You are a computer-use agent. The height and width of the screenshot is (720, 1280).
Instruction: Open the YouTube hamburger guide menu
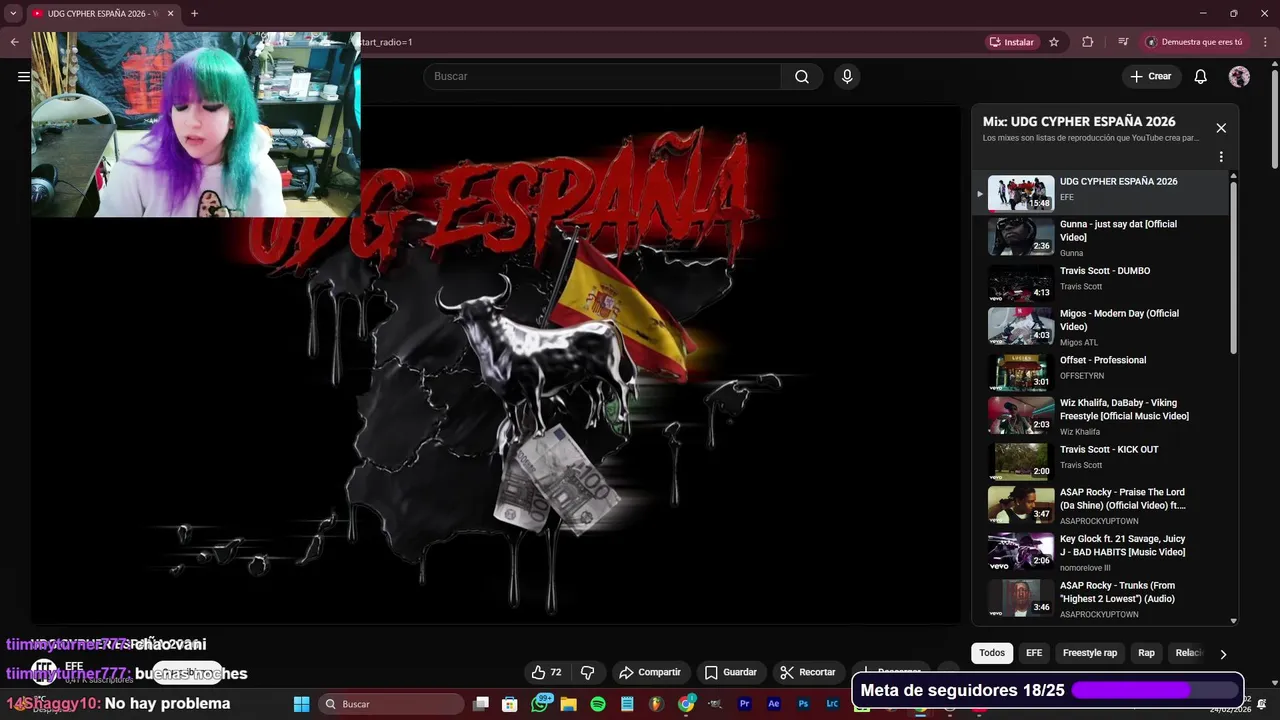tap(24, 76)
